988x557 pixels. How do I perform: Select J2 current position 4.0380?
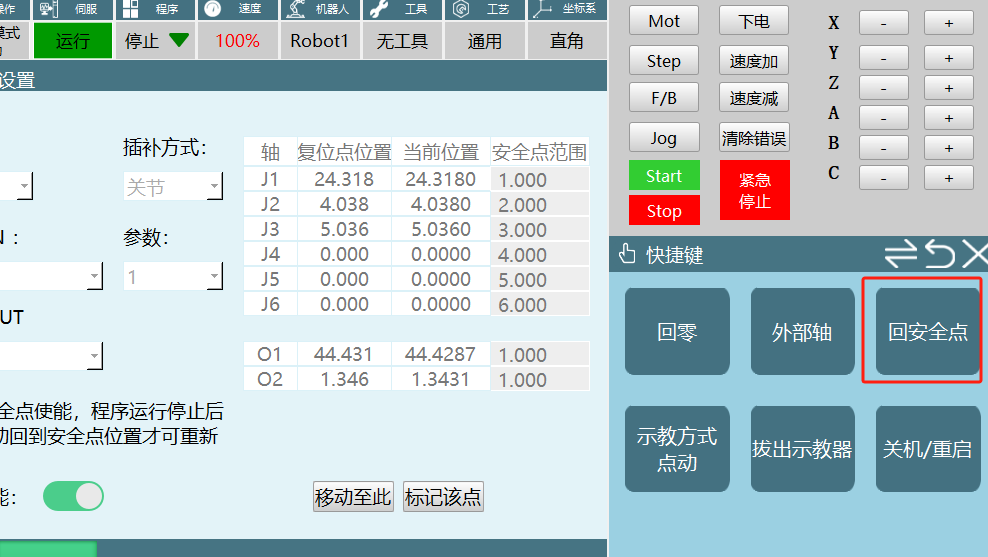[x=440, y=204]
